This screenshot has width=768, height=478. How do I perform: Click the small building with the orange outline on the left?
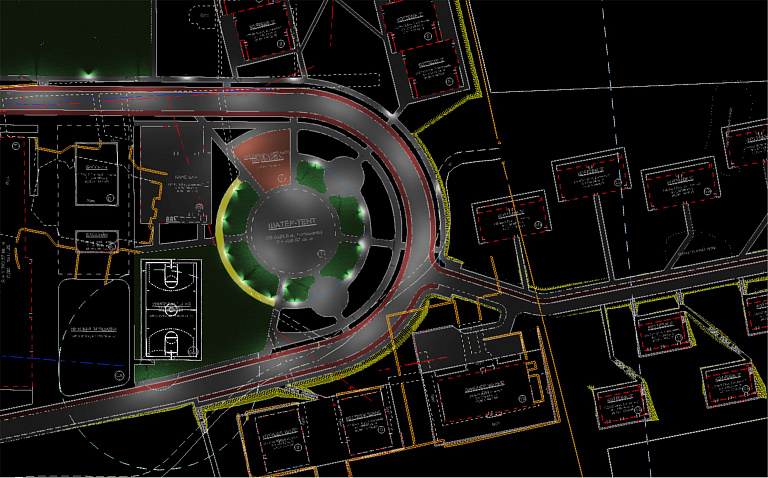(96, 240)
